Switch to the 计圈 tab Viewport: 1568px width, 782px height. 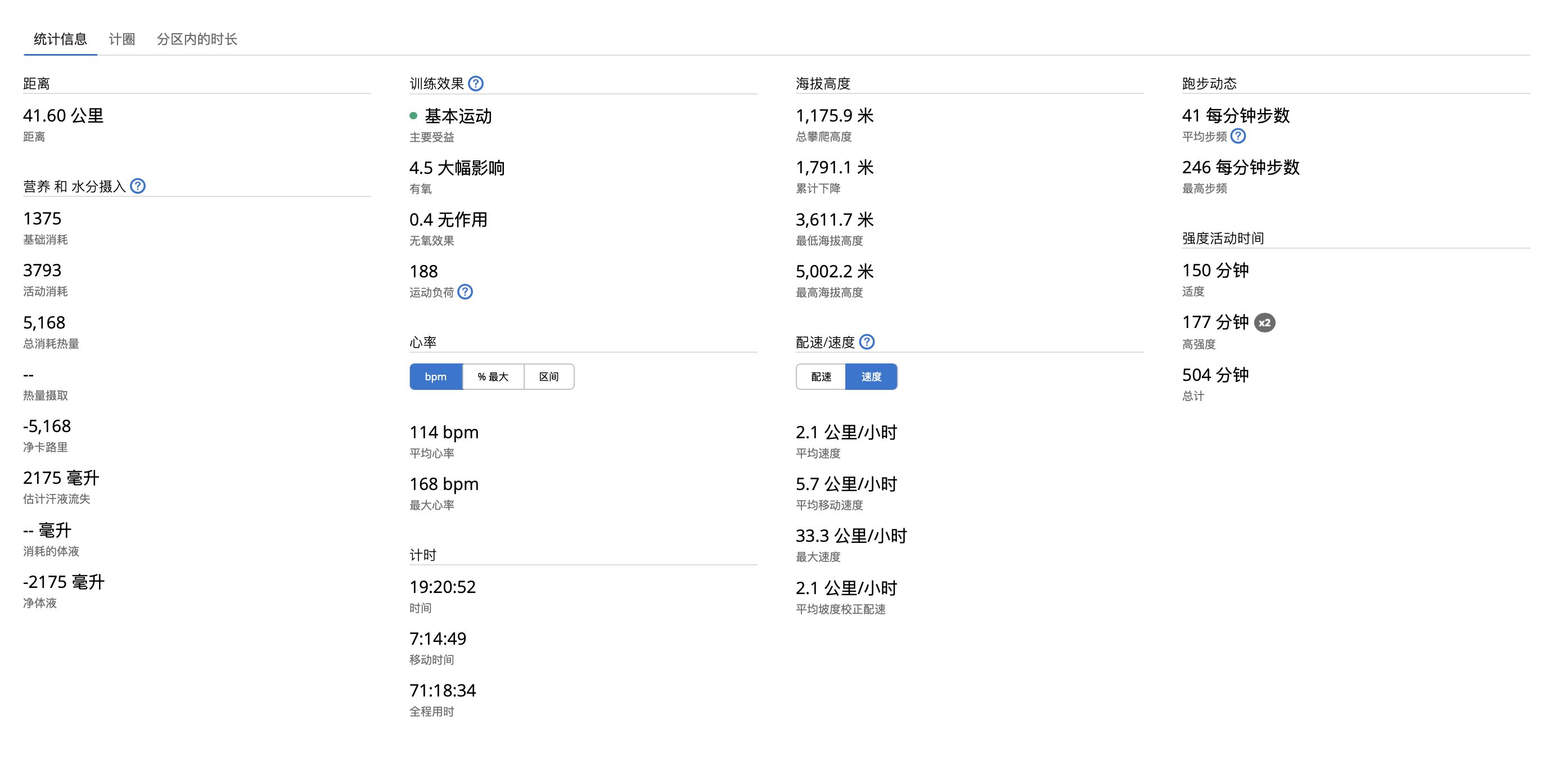(x=121, y=39)
